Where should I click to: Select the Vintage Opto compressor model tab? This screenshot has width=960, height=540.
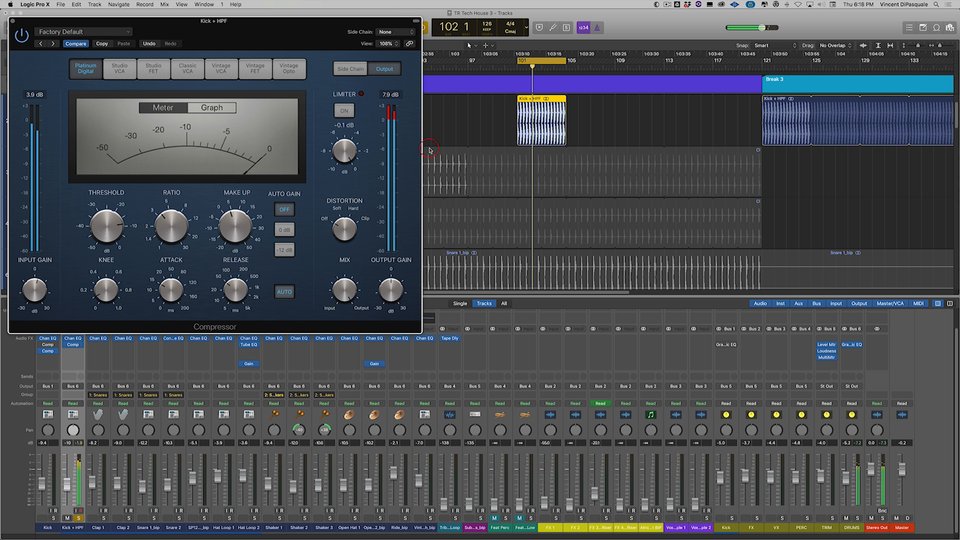(289, 69)
